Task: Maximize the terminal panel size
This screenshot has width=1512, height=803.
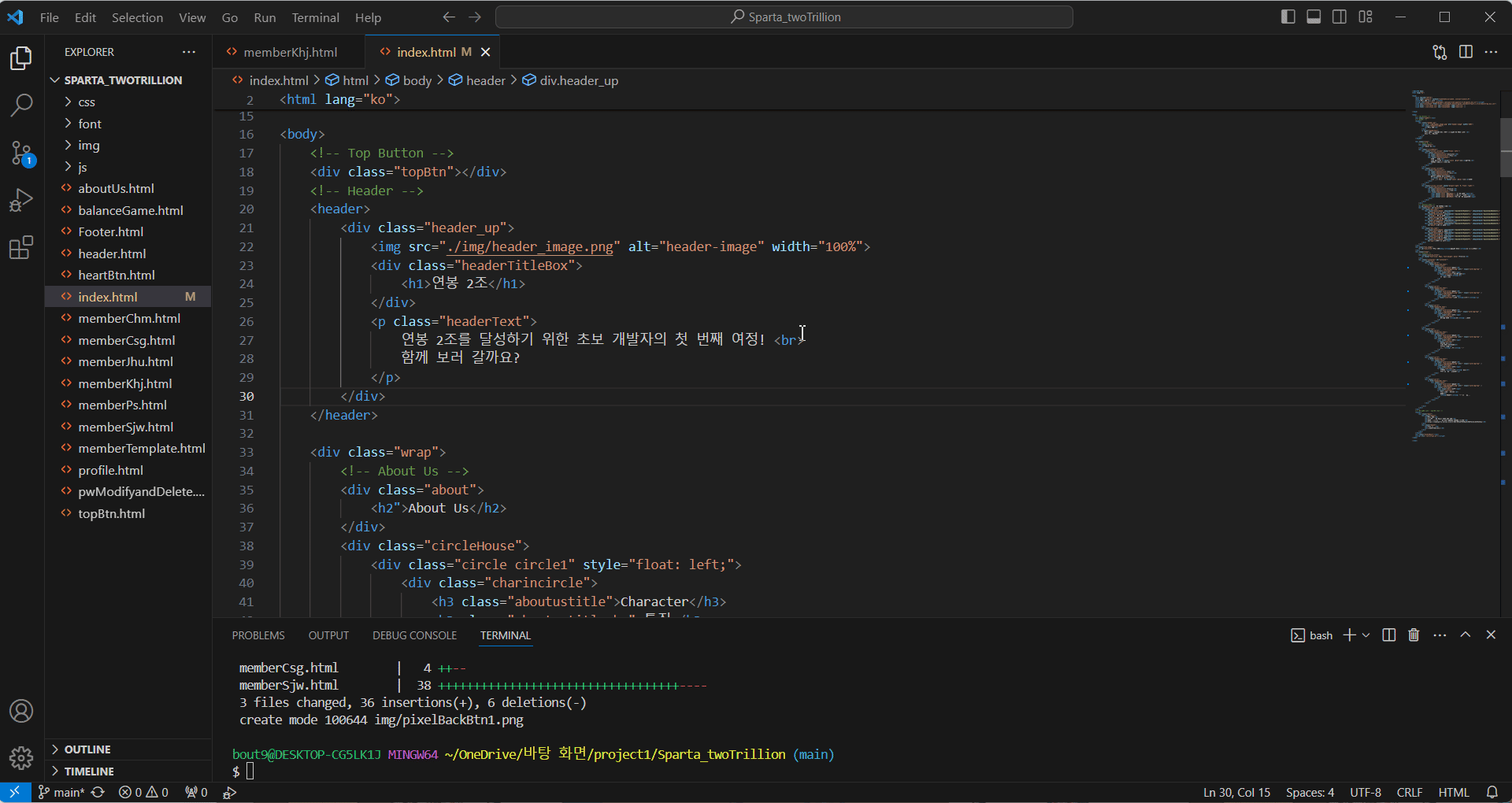Action: [x=1466, y=635]
